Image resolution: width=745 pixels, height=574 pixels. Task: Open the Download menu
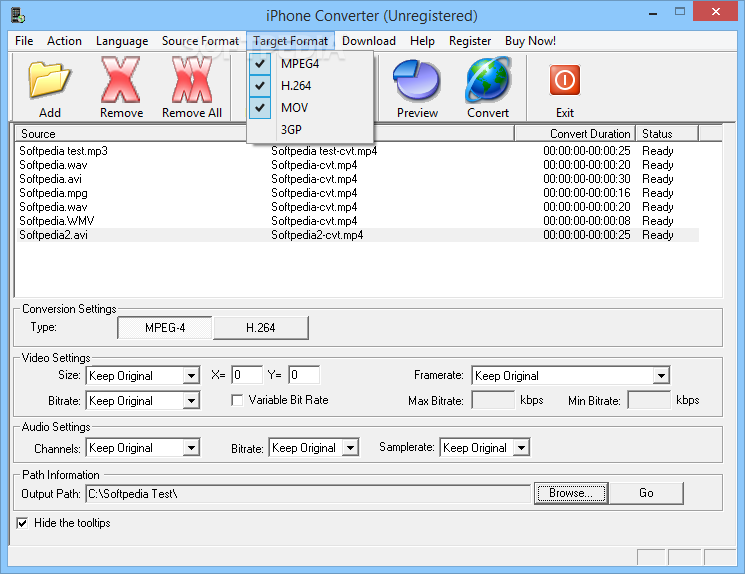(x=369, y=41)
